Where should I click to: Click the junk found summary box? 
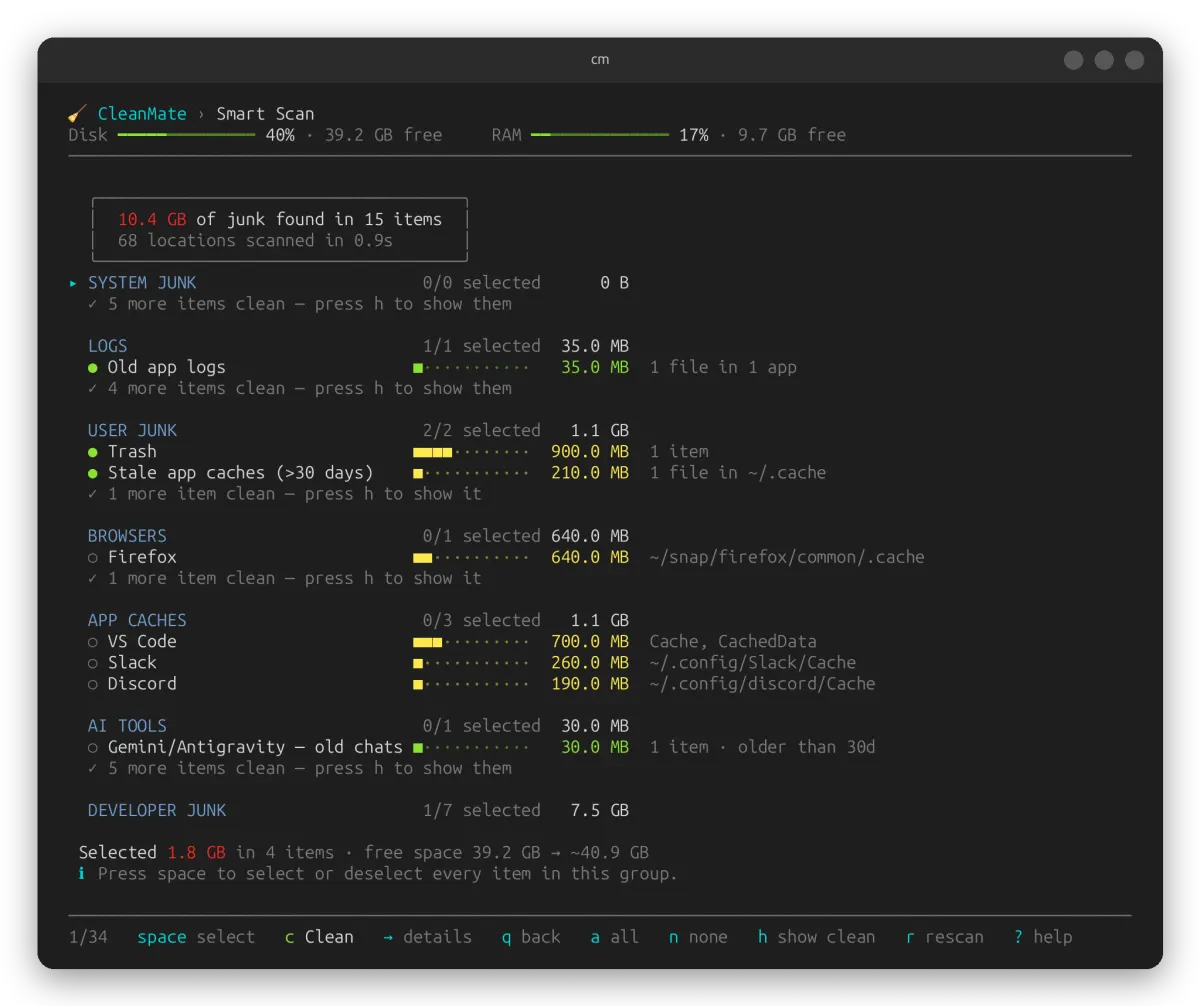280,230
